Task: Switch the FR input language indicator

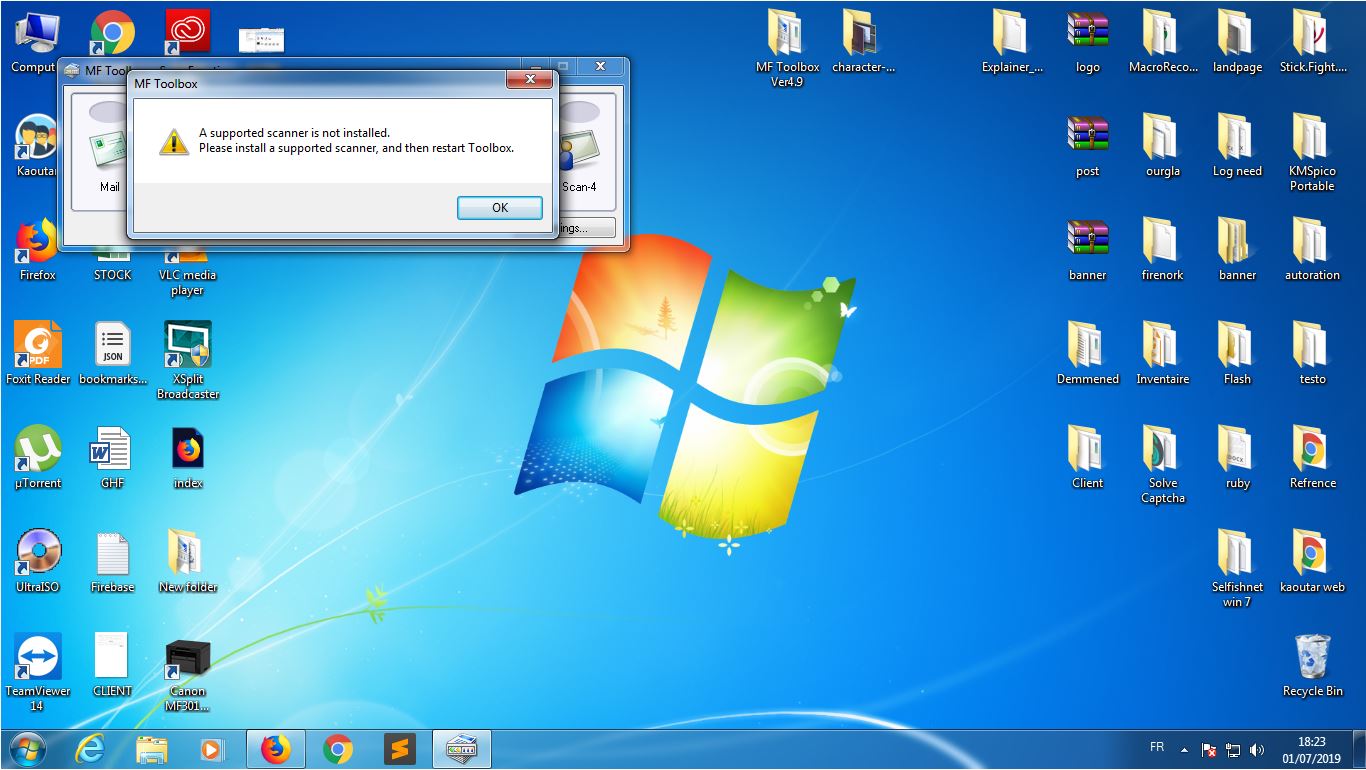Action: click(x=1157, y=747)
